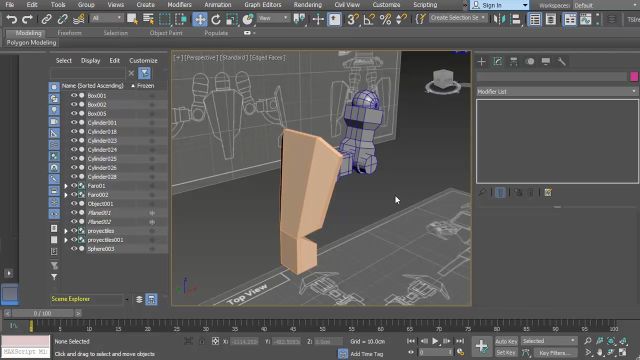
Task: Click the MAXScript mini listener field
Action: tap(25, 352)
